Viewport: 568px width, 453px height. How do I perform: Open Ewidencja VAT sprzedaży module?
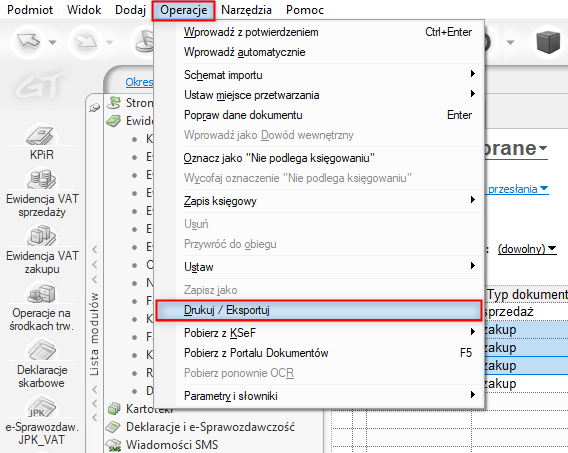coord(42,179)
